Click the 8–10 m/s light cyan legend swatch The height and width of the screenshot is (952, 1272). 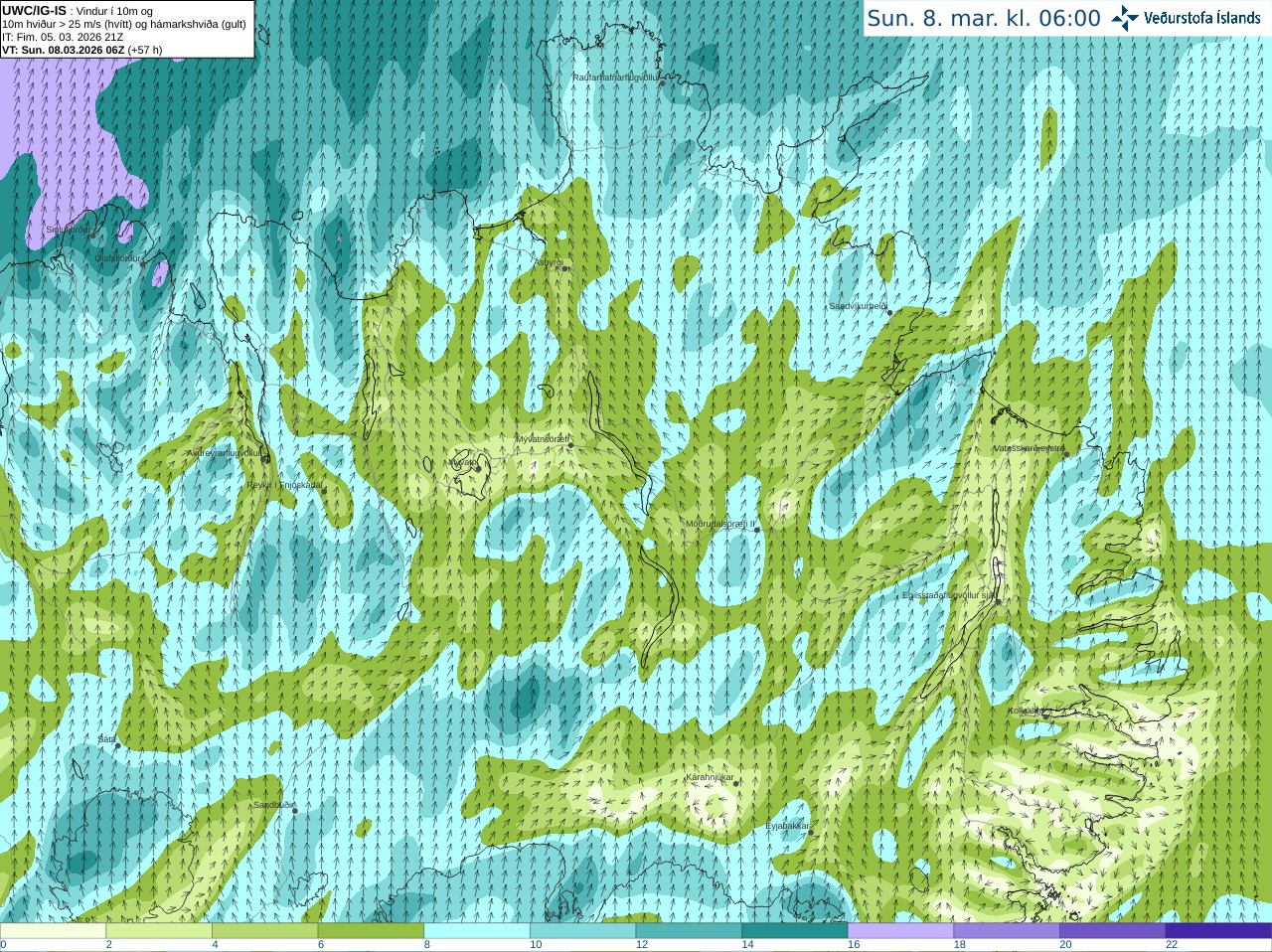click(477, 931)
